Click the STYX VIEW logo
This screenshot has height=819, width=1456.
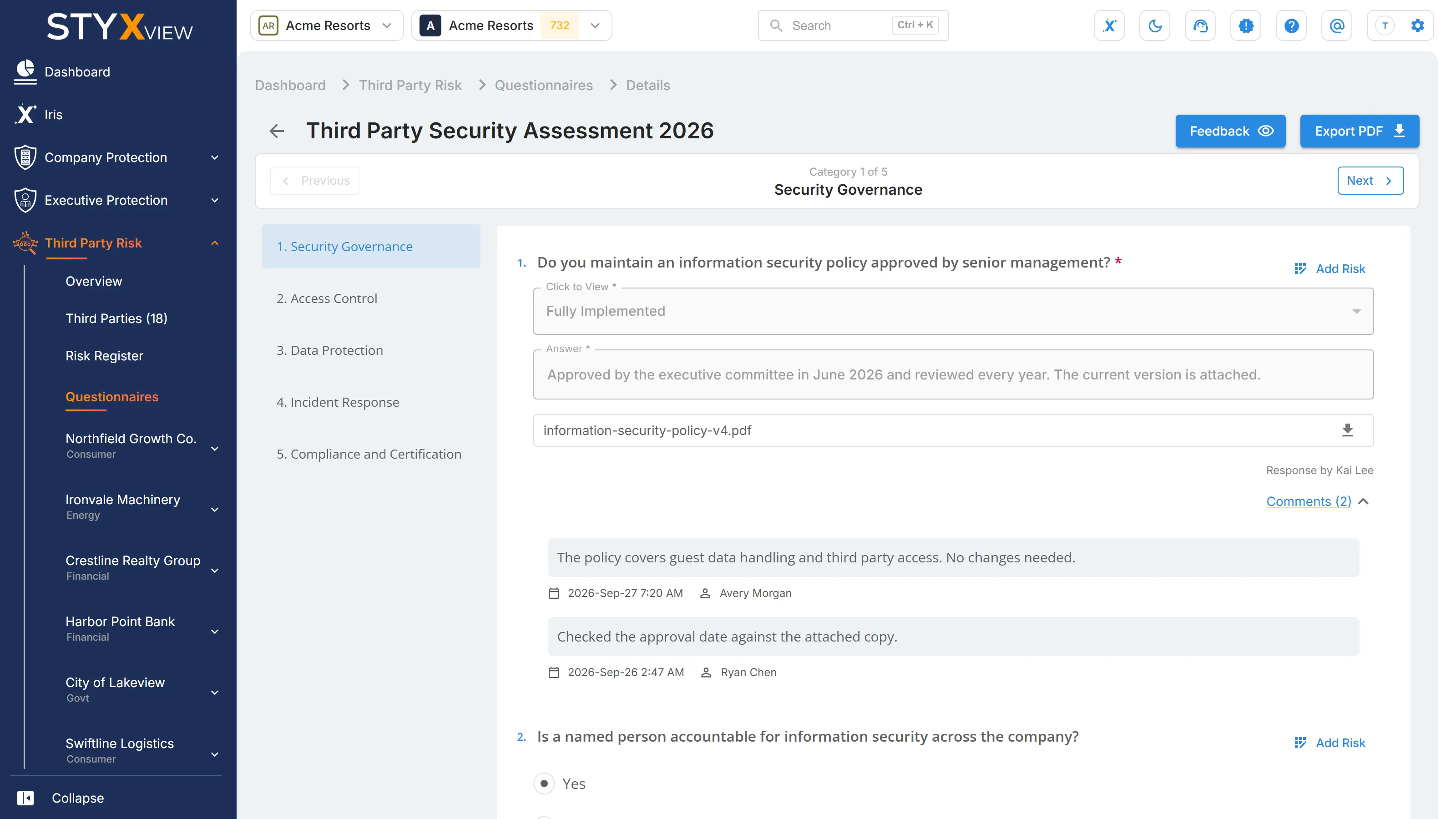[x=119, y=27]
